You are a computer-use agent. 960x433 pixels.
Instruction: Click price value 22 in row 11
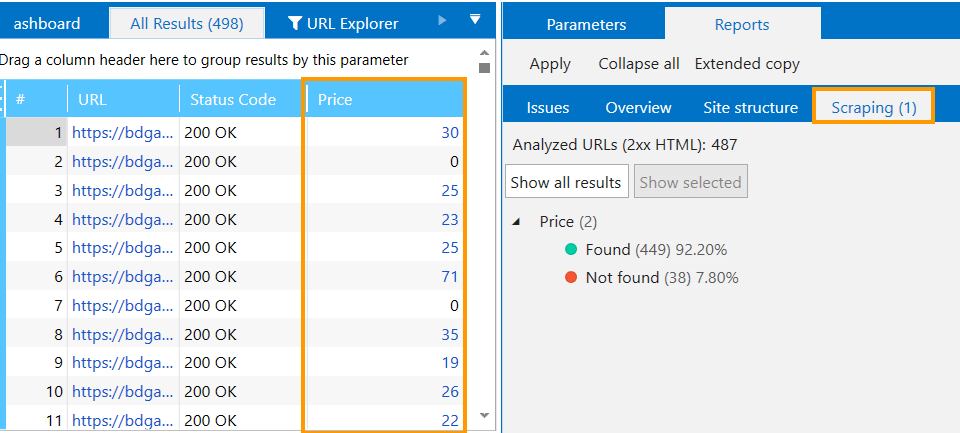[450, 420]
